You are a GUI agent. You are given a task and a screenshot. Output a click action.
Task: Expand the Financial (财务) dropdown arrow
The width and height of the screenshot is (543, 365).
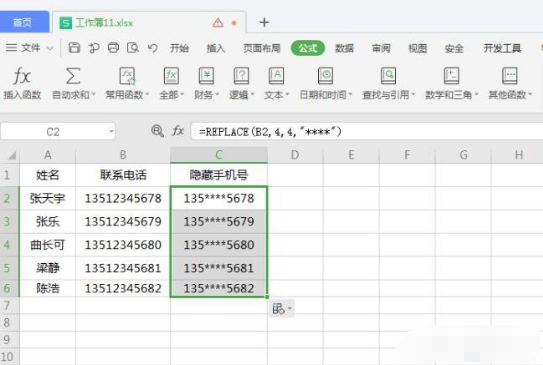point(217,95)
